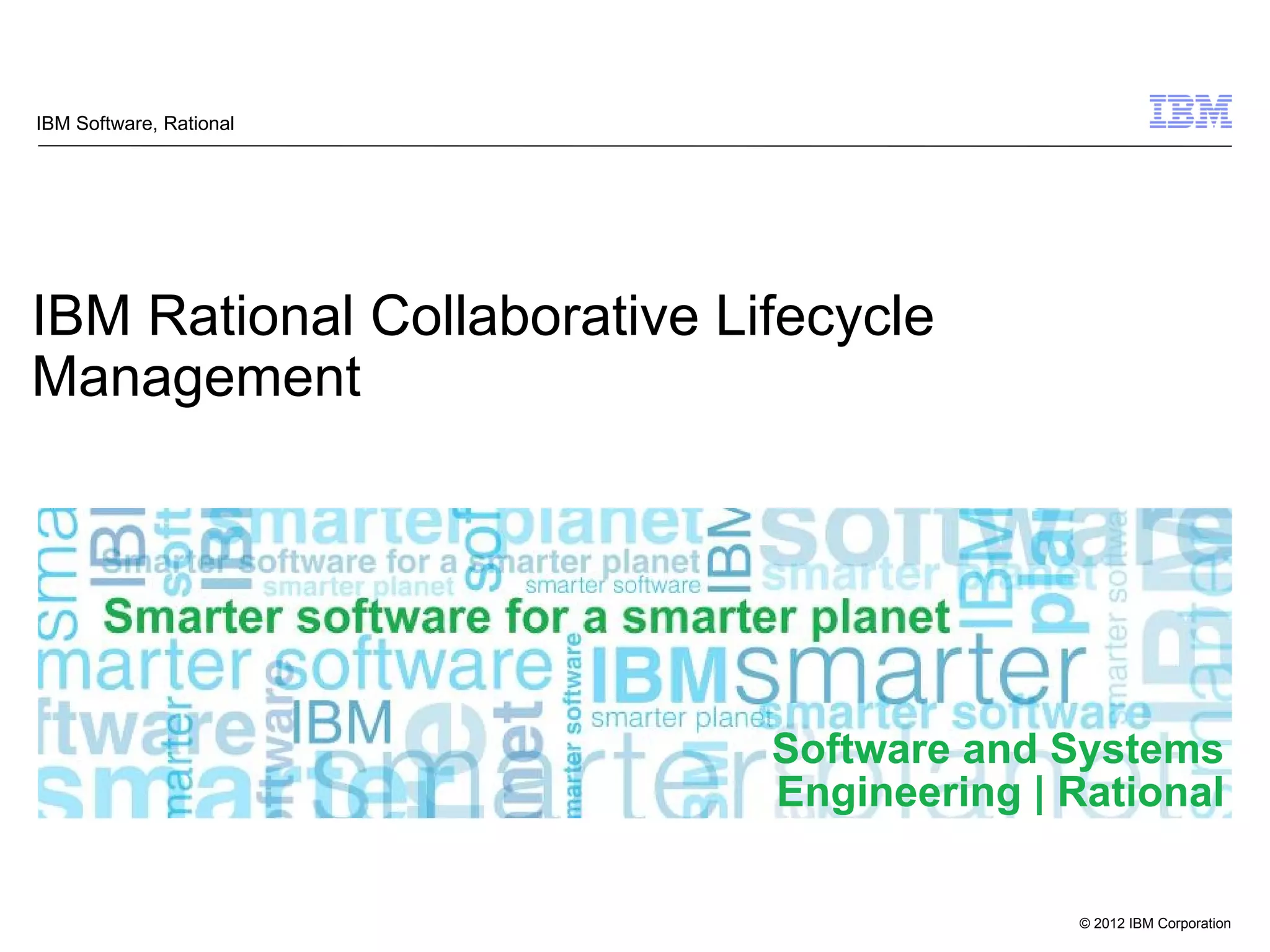
Task: Click the 'IBM Software, Rational' header text
Action: pyautogui.click(x=135, y=124)
